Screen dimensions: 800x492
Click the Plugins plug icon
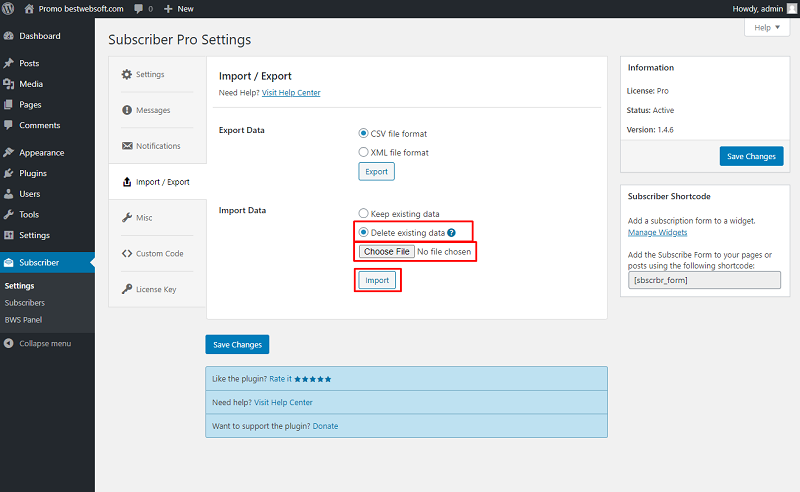(9, 173)
